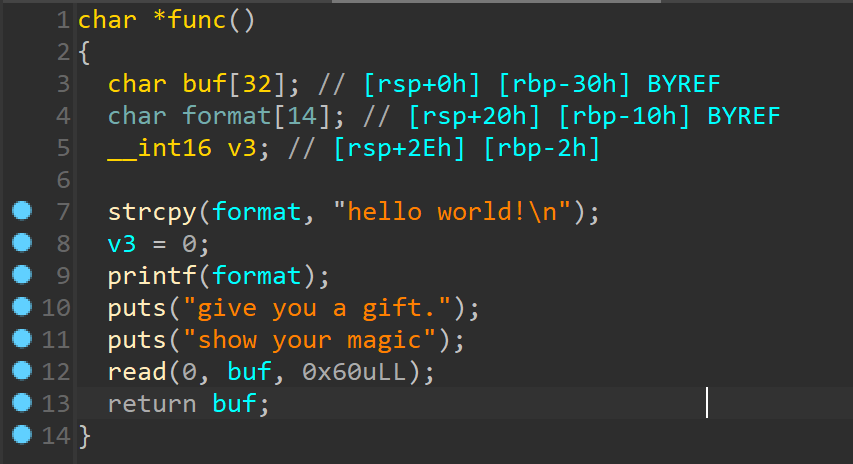The width and height of the screenshot is (853, 464).
Task: Click breakpoint dot beside line 10
Action: pos(22,307)
